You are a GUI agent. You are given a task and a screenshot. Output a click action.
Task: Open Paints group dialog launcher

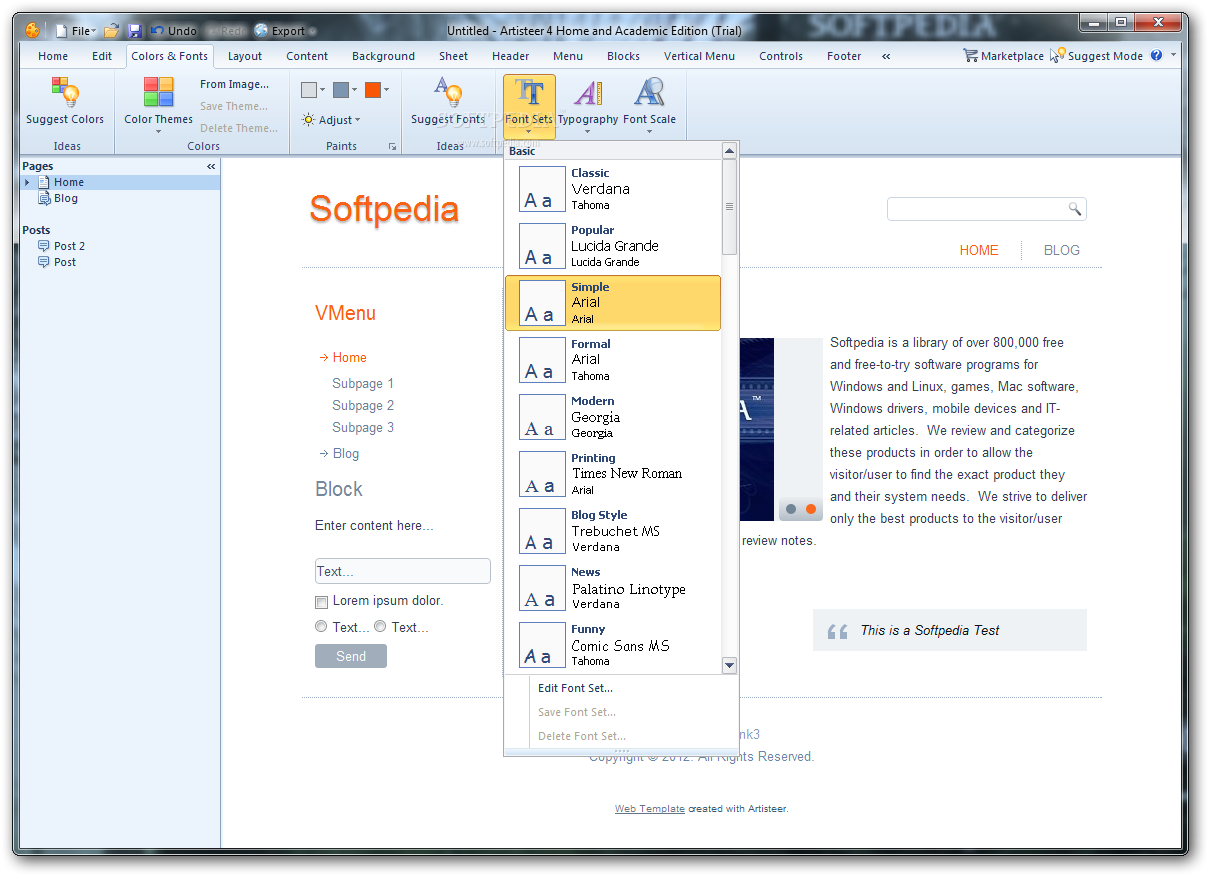coord(392,147)
